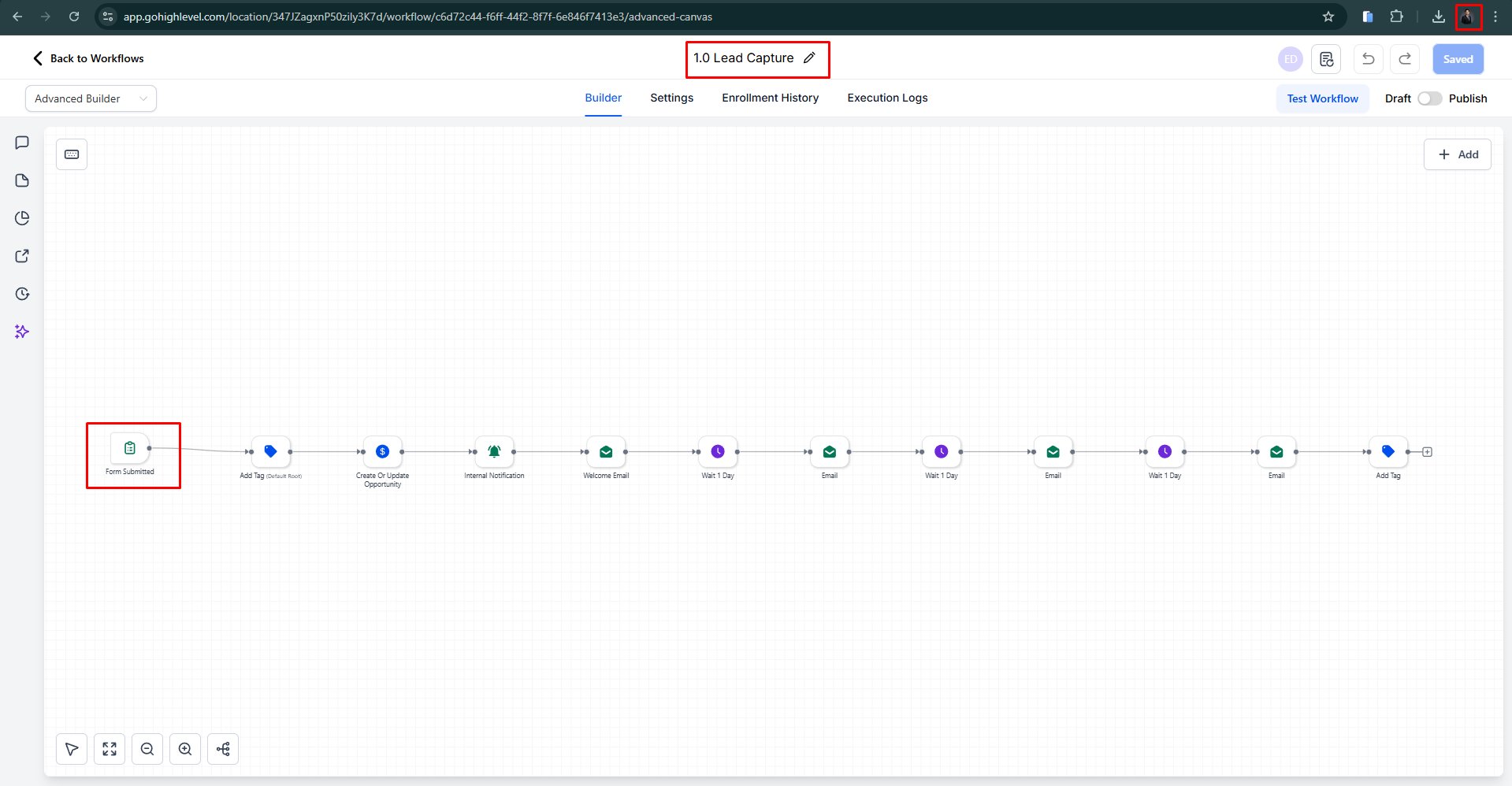This screenshot has width=1512, height=786.
Task: Open the Create Or Update Opportunity node
Action: click(382, 452)
